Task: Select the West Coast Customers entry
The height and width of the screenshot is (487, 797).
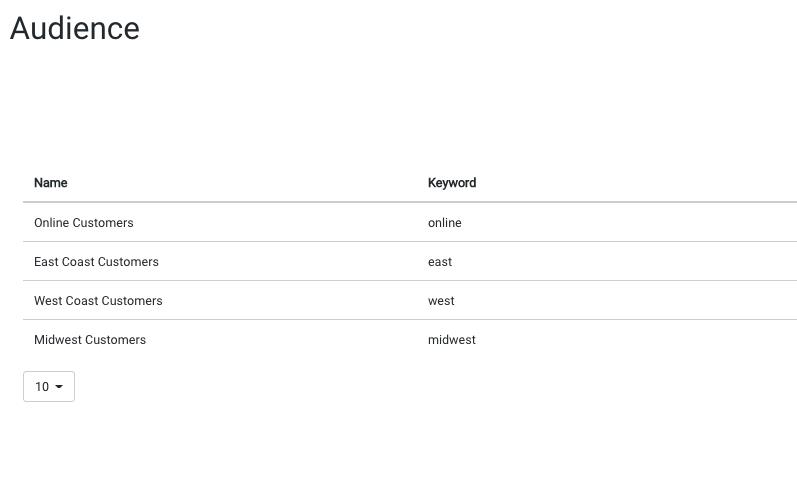Action: (98, 301)
